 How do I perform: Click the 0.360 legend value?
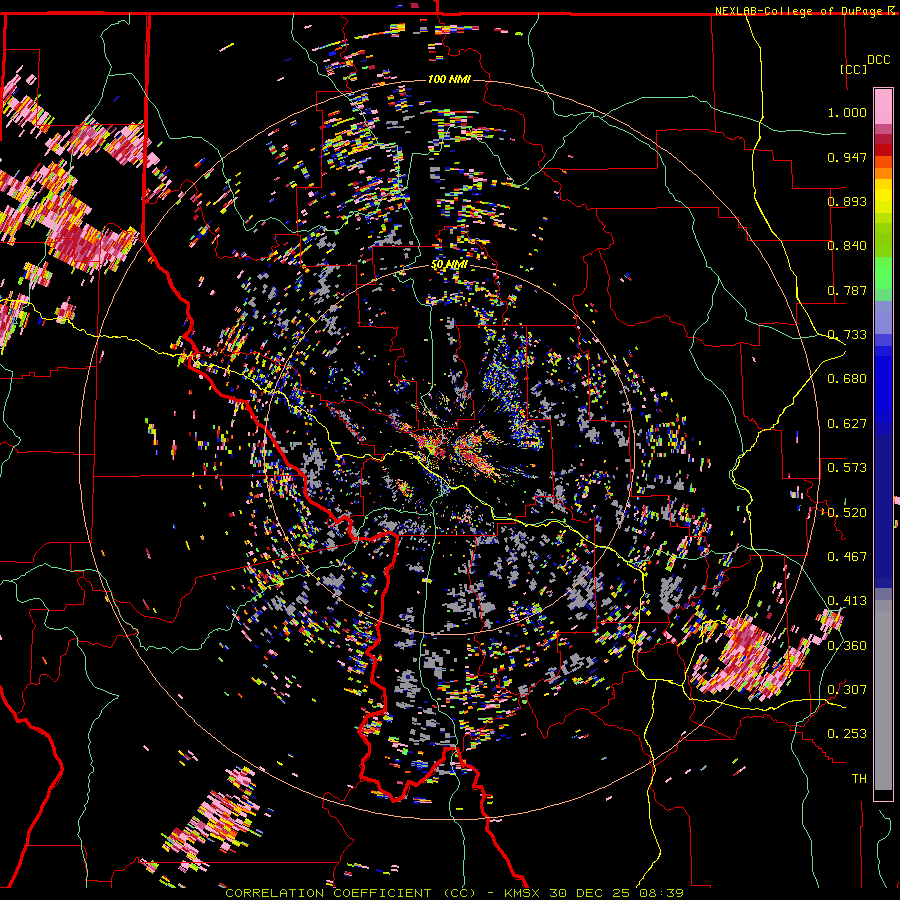847,645
